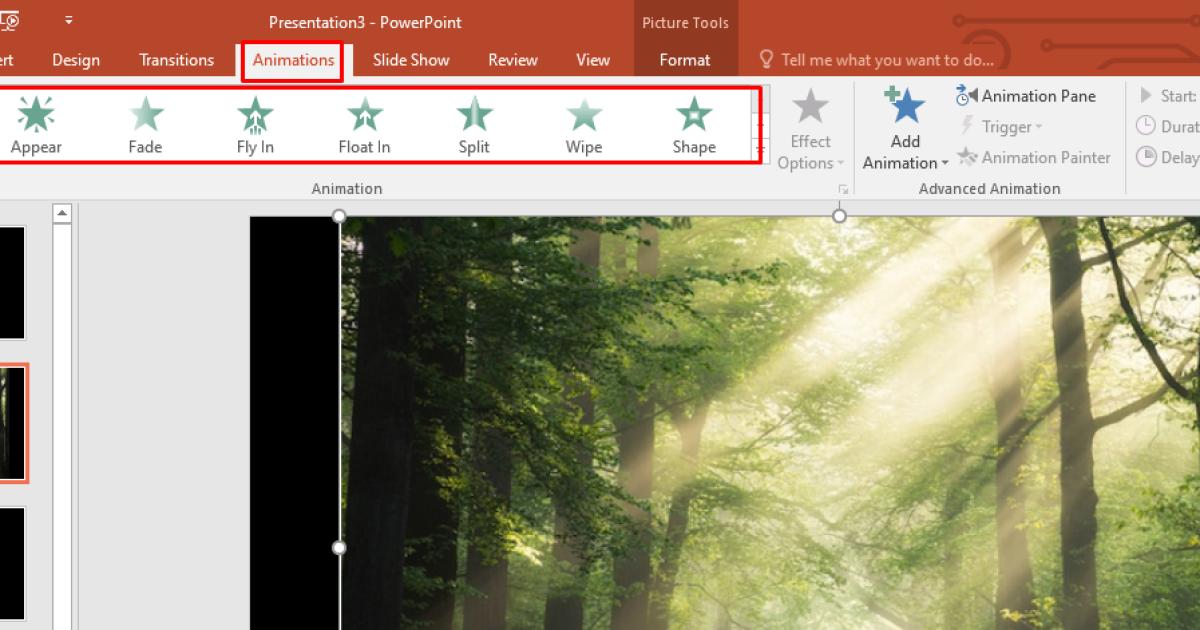Viewport: 1200px width, 630px height.
Task: Apply the Fade animation effect
Action: [x=145, y=126]
